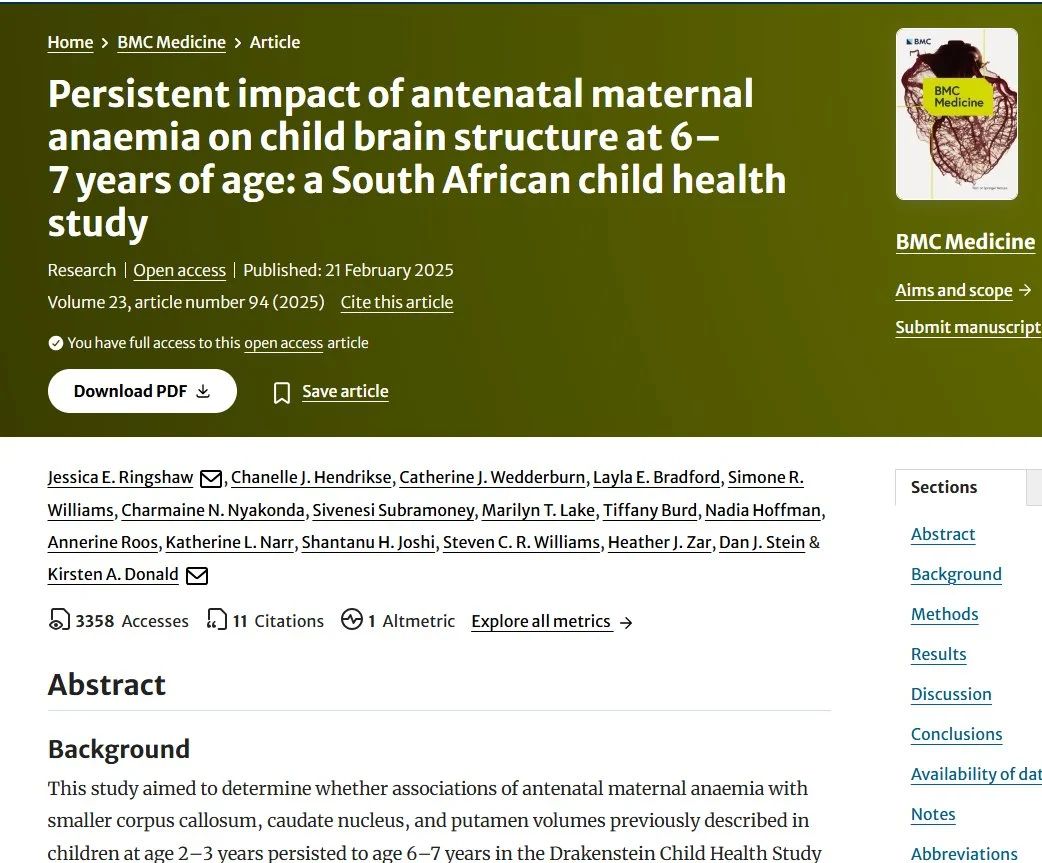Open the BMC Medicine journal cover thumbnail
The width and height of the screenshot is (1042, 863).
coord(957,114)
